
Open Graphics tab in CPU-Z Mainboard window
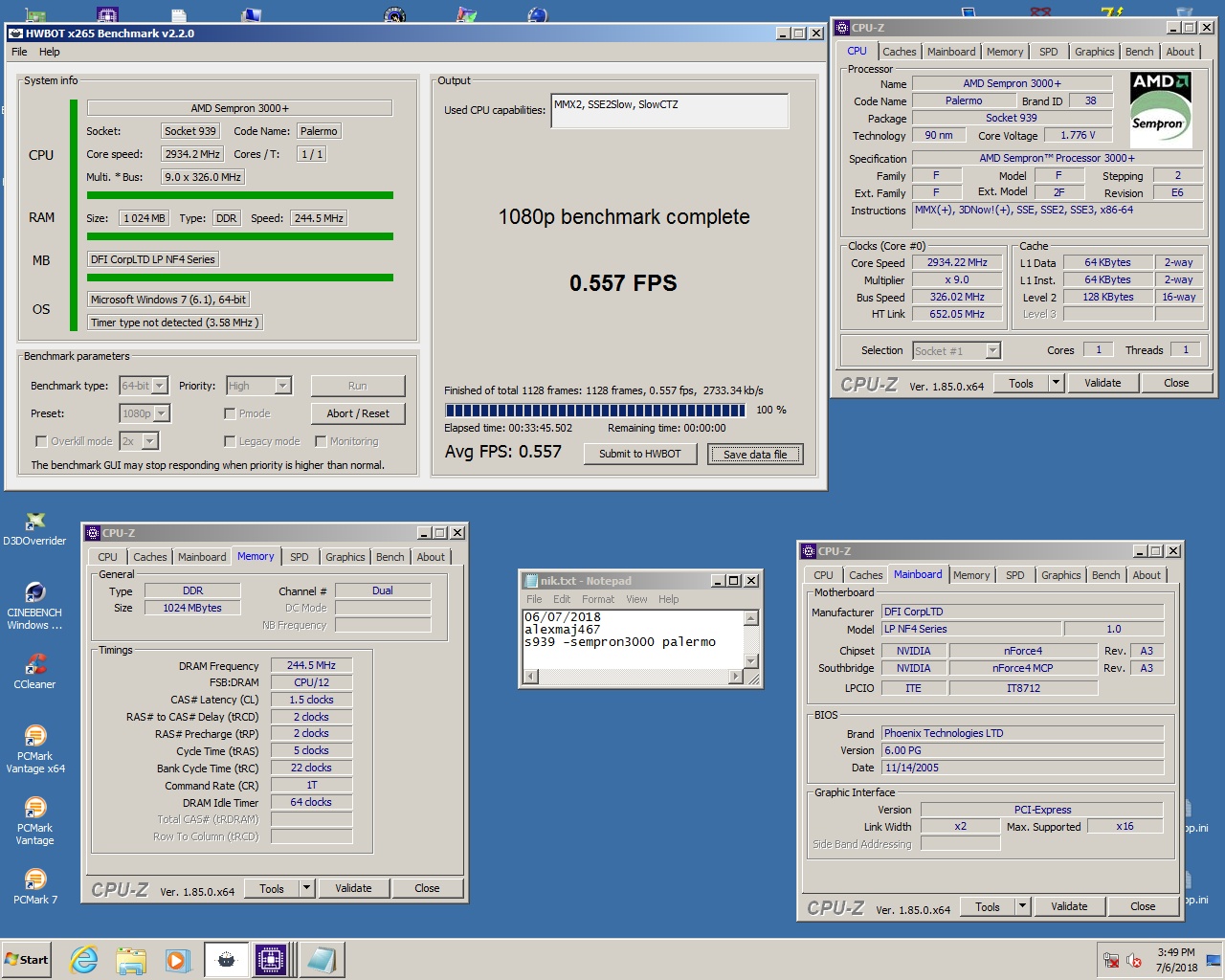tap(1060, 575)
